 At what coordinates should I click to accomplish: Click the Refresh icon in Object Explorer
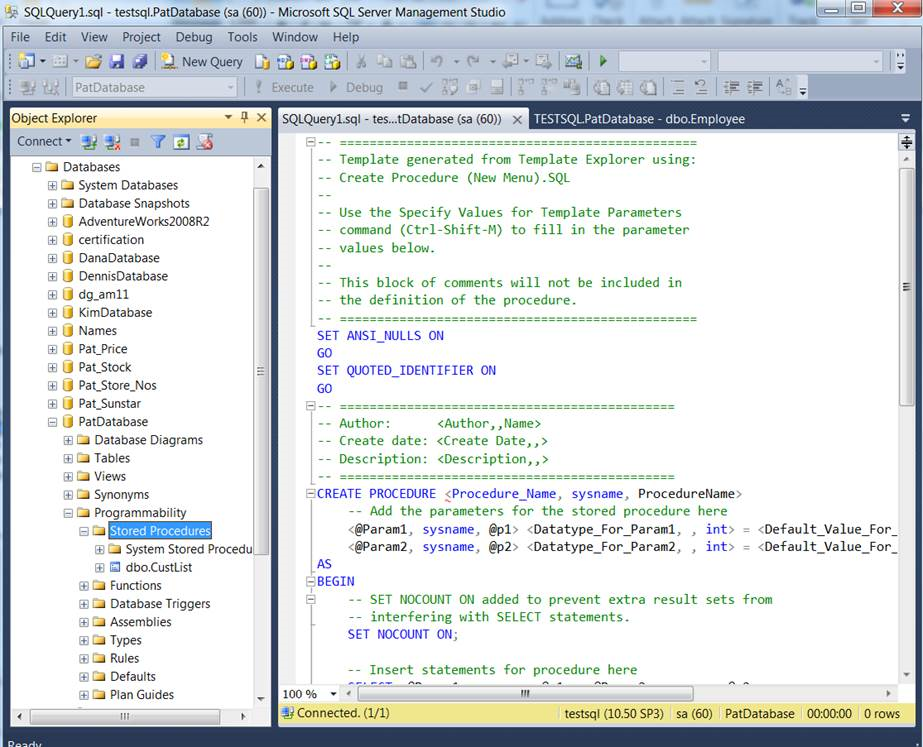coord(181,142)
